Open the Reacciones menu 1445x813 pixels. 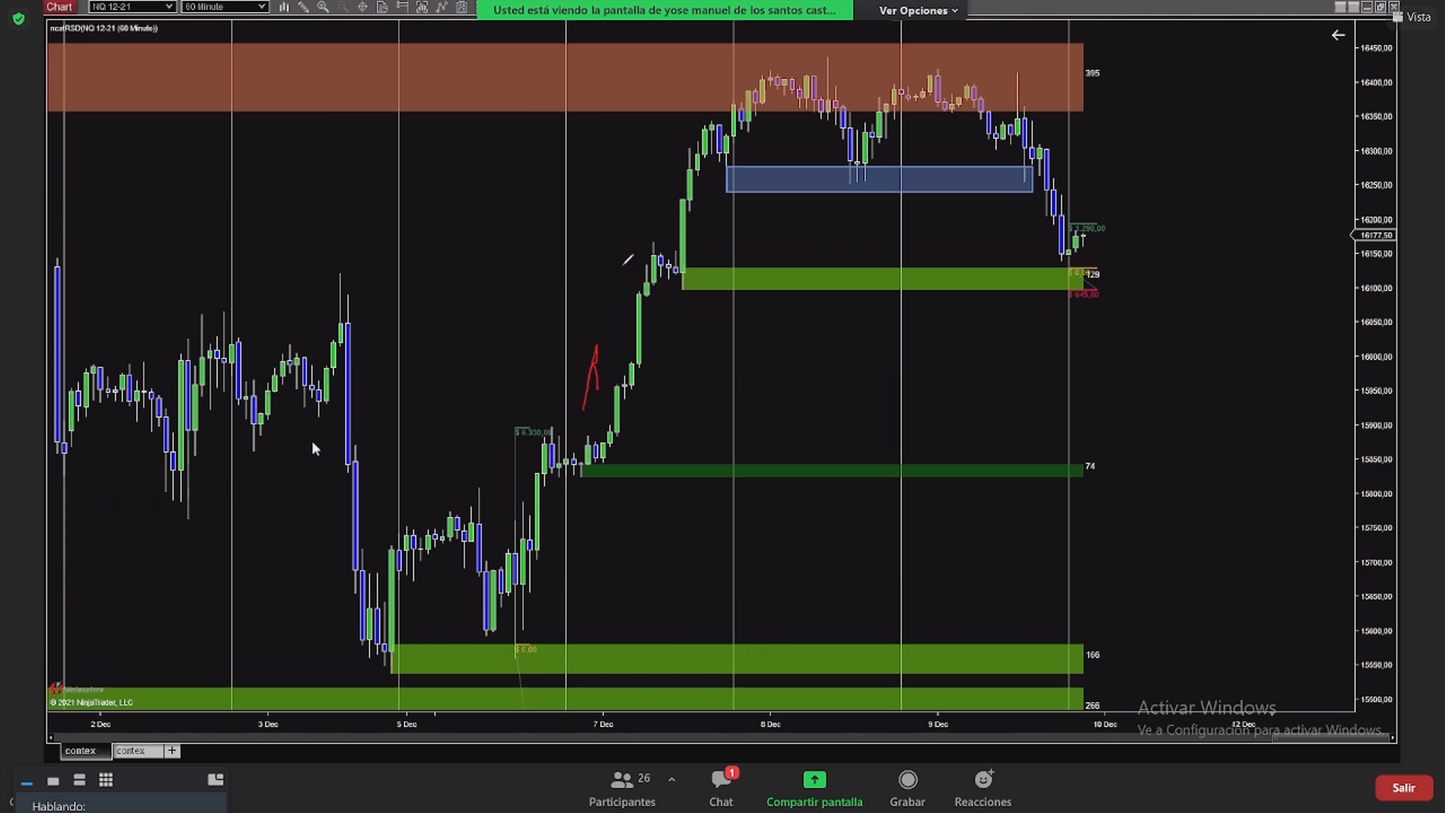pos(982,788)
